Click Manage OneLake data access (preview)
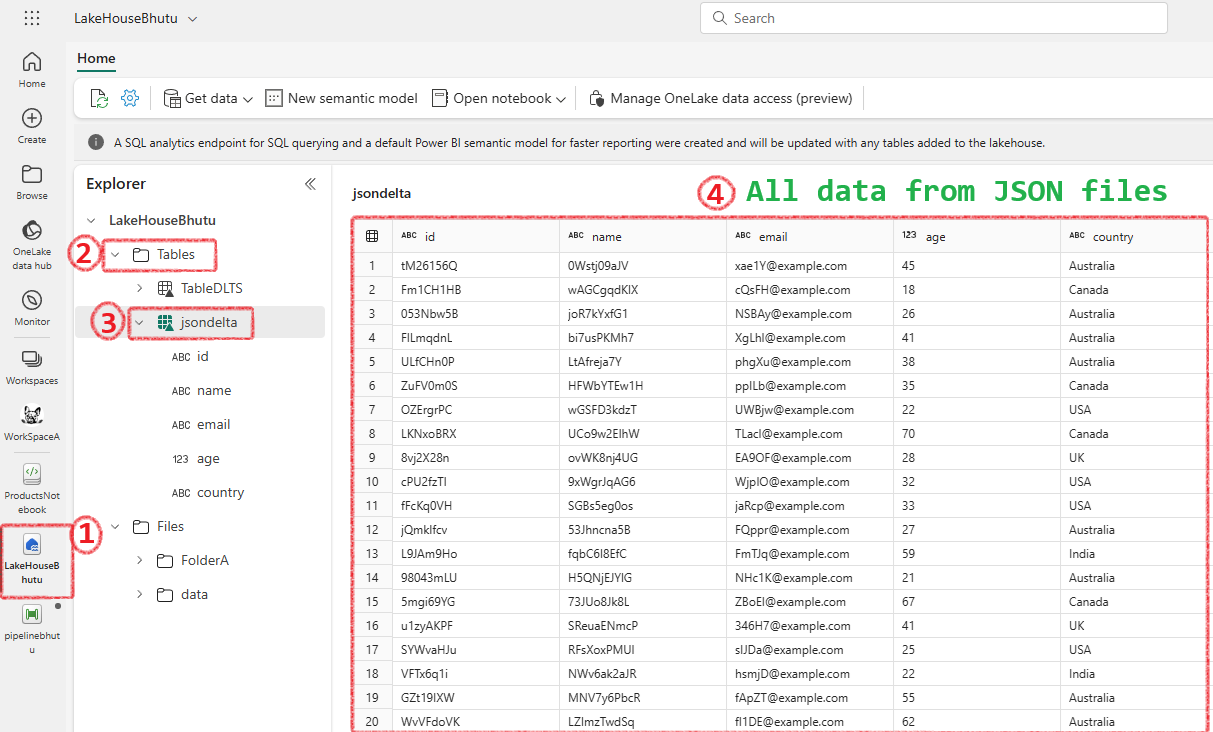Viewport: 1213px width, 732px height. [721, 98]
